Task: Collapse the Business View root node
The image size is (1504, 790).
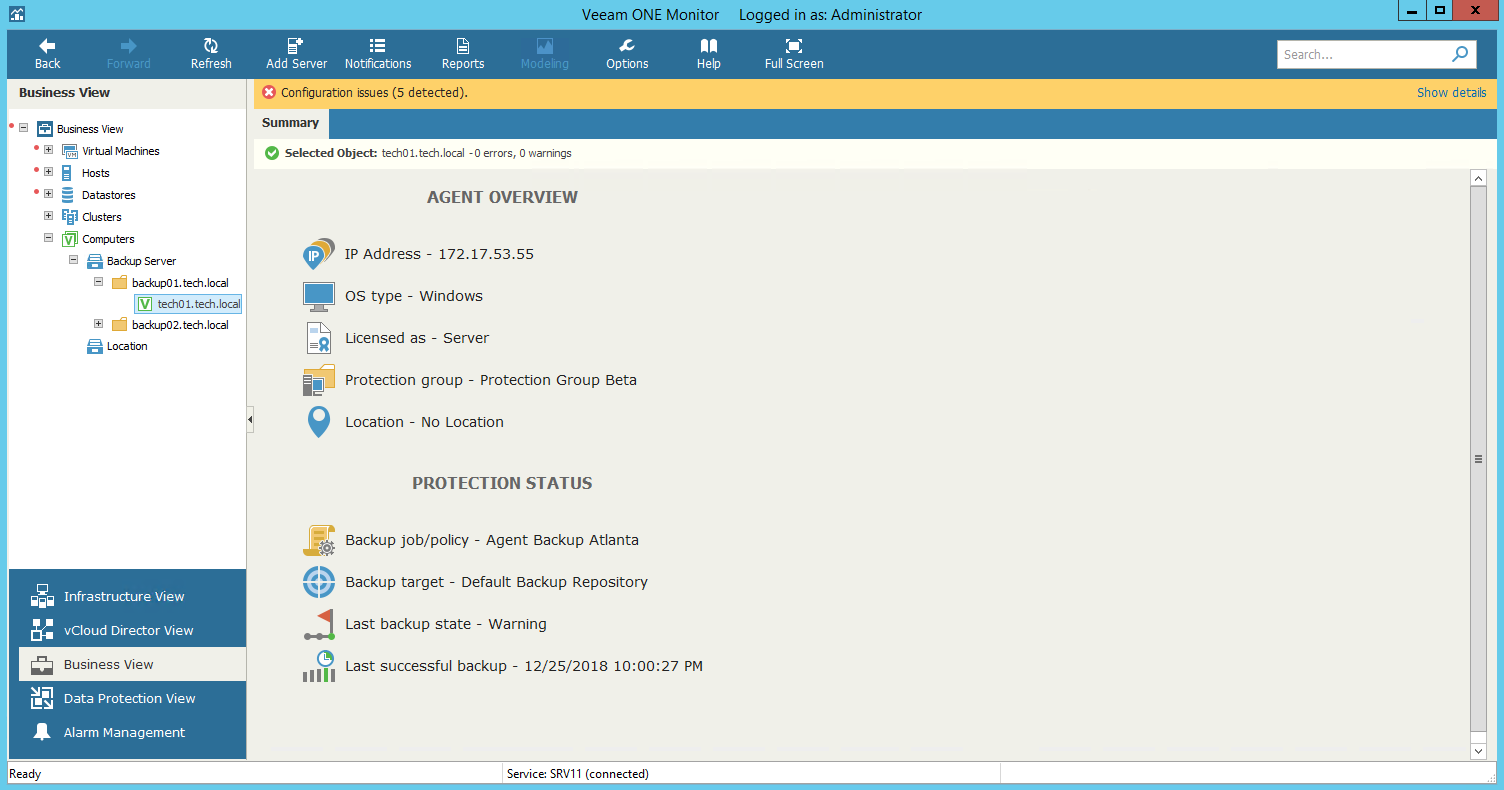Action: tap(23, 128)
